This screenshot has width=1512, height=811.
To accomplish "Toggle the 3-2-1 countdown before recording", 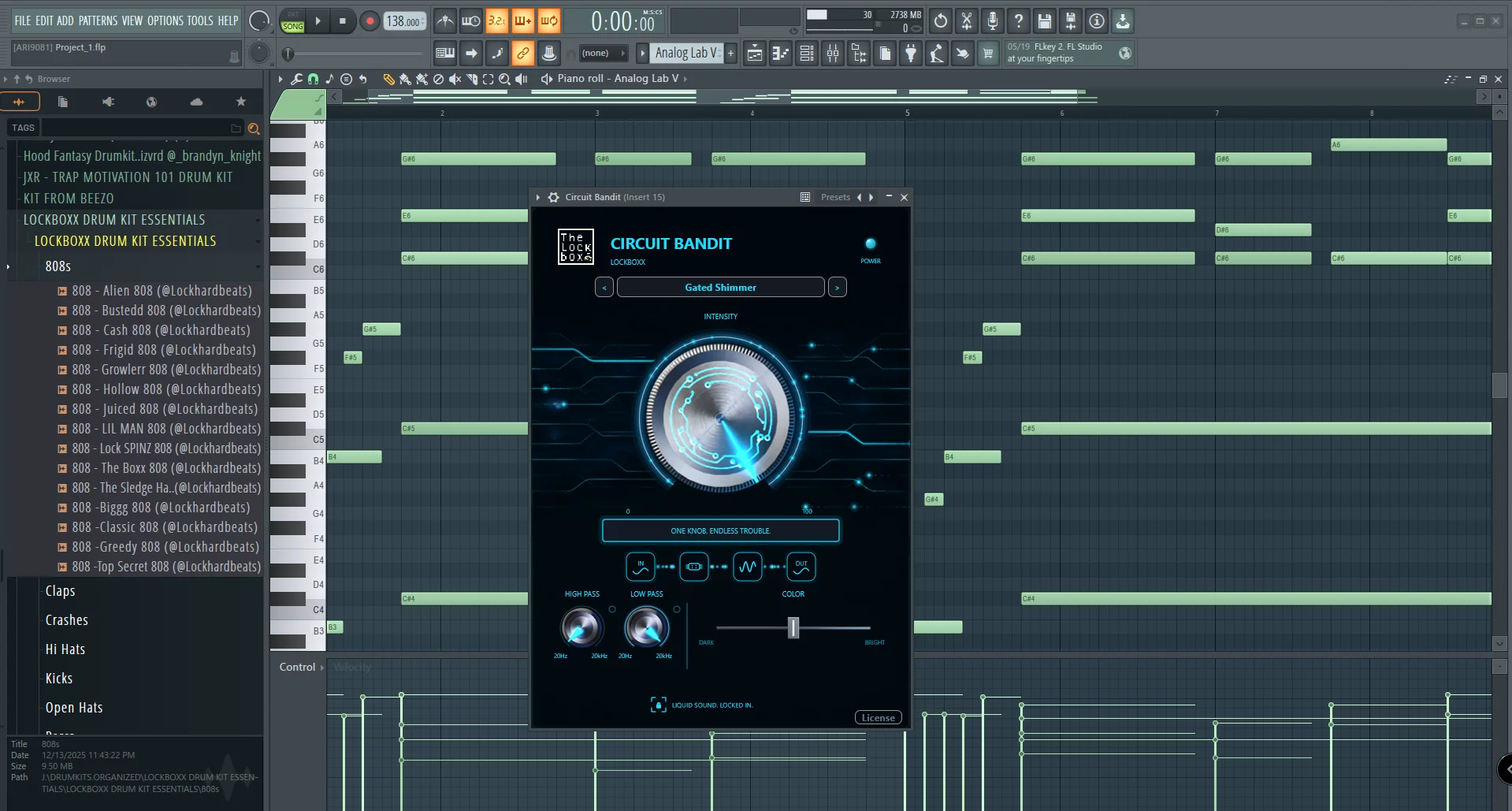I will point(496,21).
